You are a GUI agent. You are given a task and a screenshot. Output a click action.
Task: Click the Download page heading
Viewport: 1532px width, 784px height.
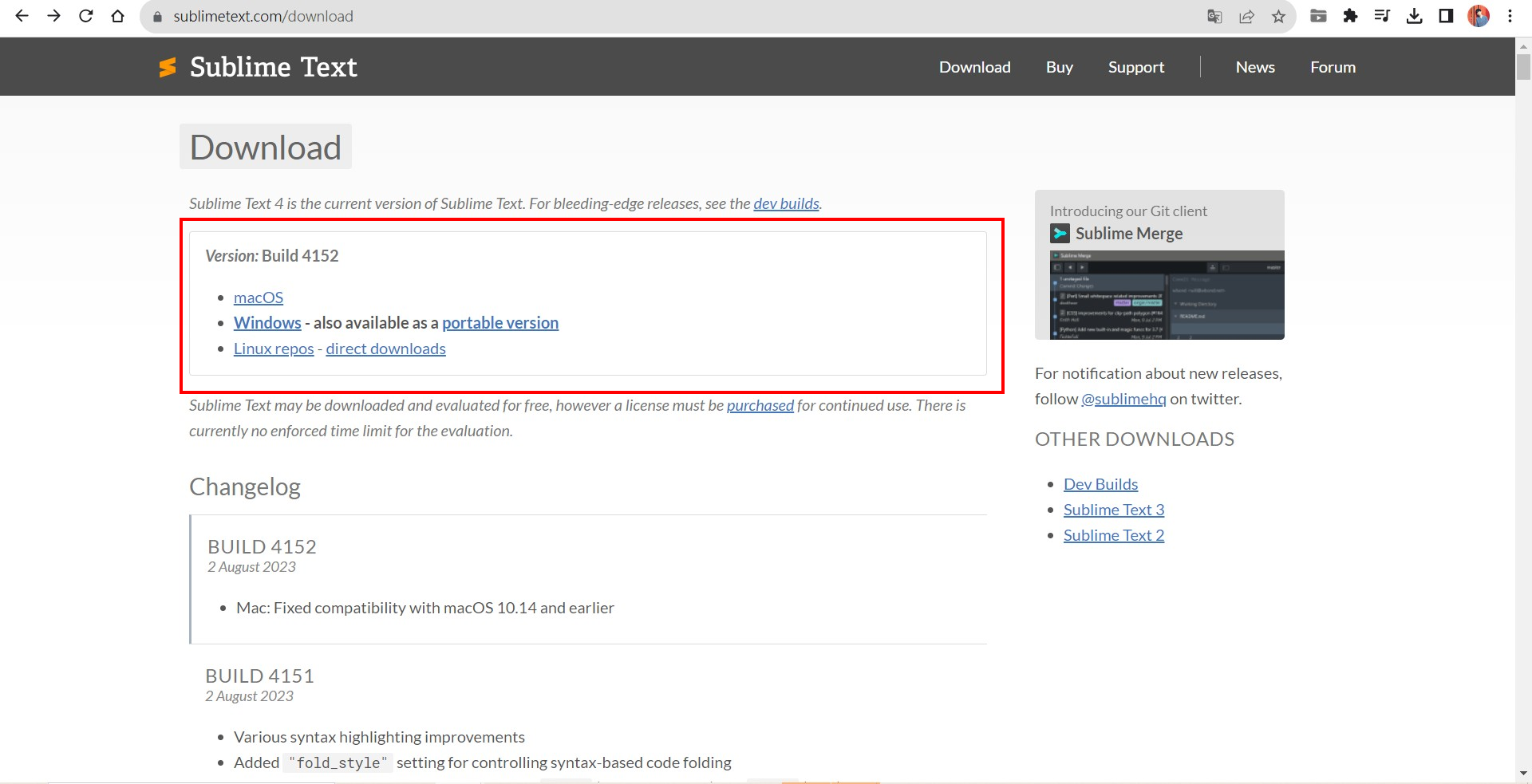(x=266, y=147)
